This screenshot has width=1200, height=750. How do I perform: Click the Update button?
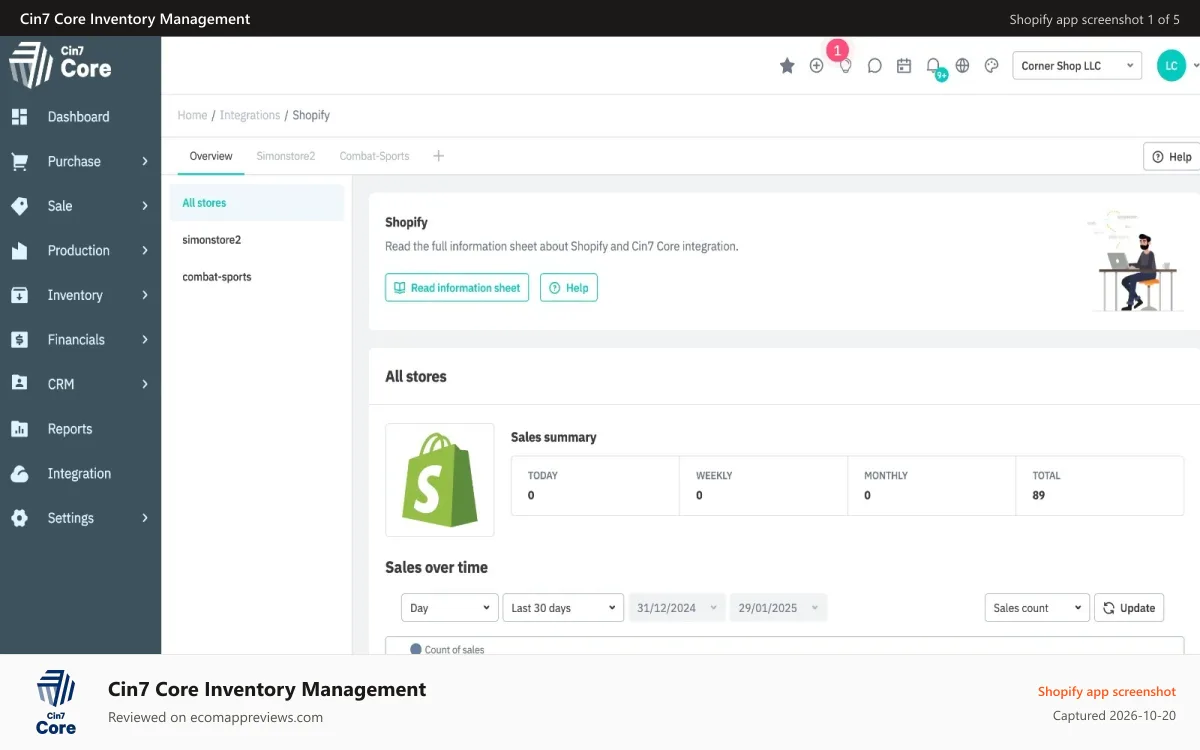[x=1129, y=608]
